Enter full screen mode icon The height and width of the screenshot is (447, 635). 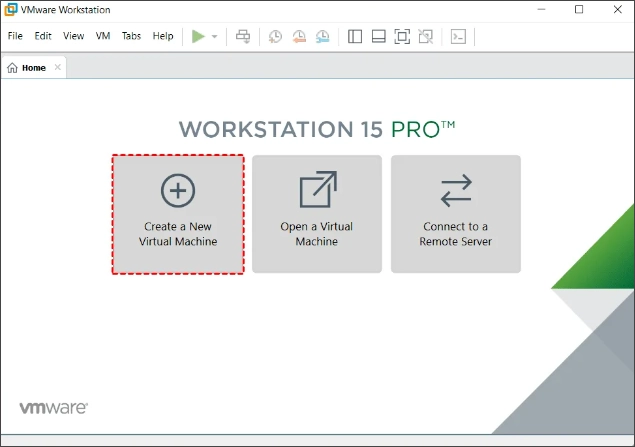coord(402,36)
